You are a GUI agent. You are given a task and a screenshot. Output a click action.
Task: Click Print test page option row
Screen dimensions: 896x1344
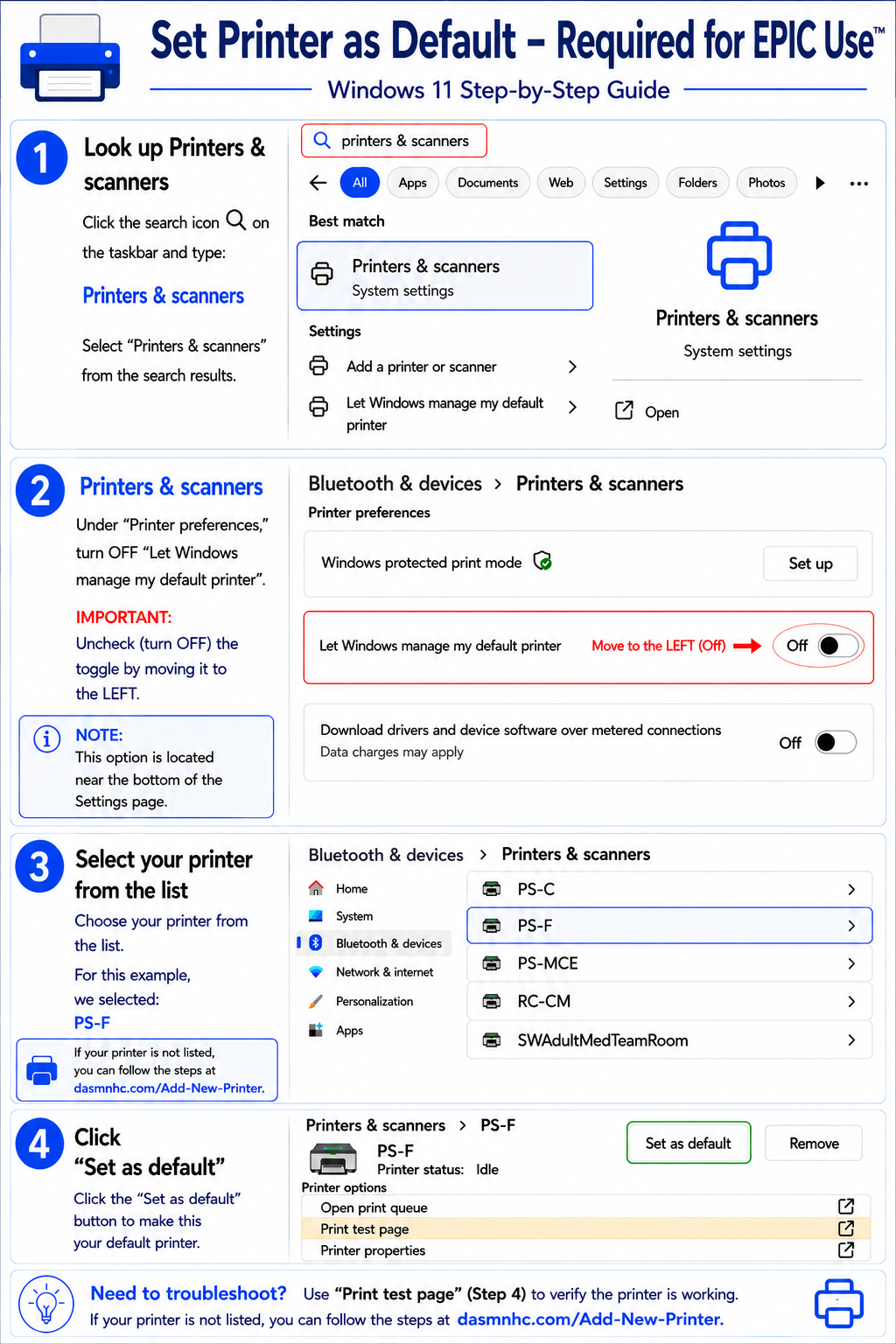pos(585,1228)
